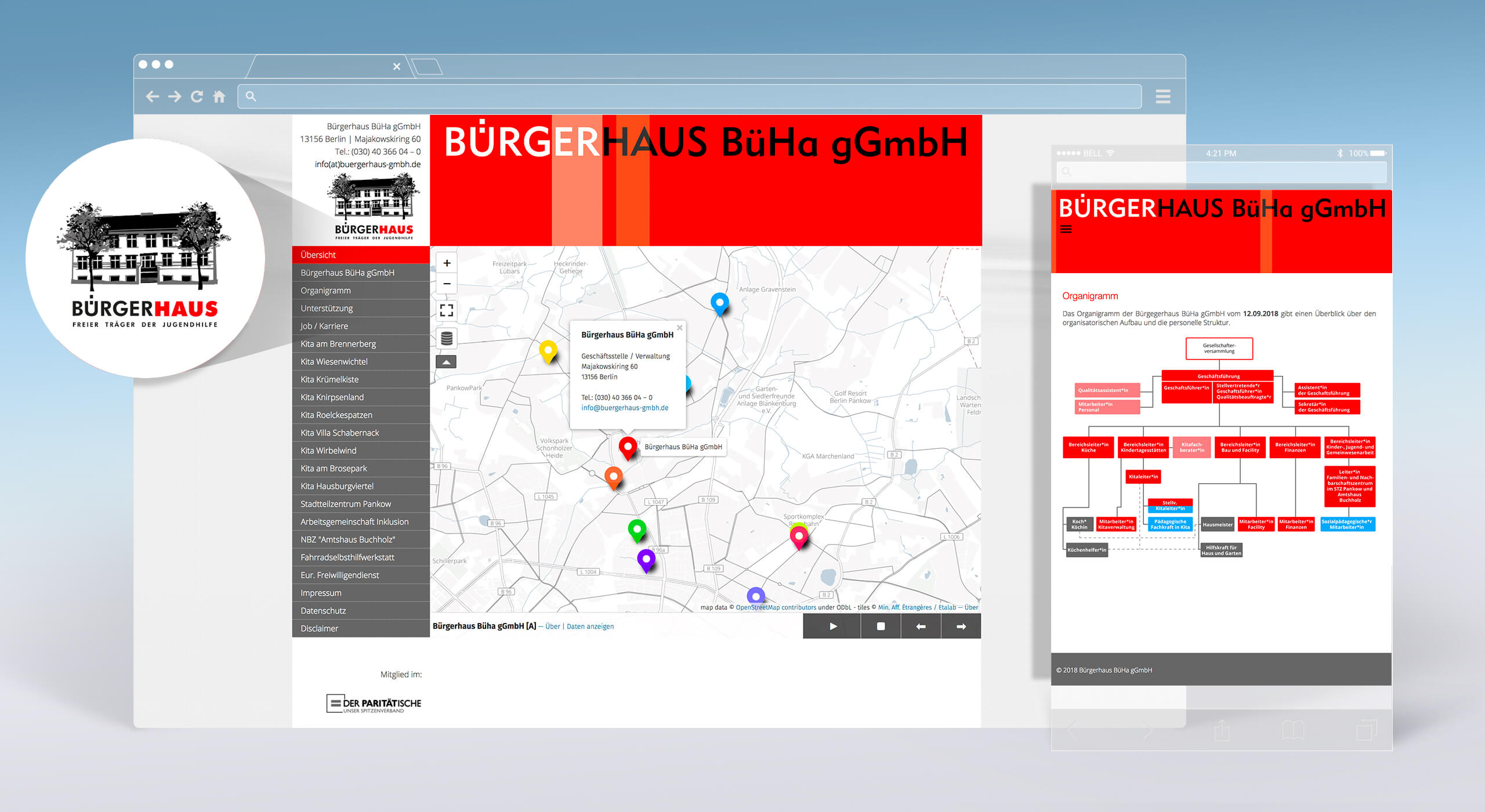Close the Bürgerhaus BüHa gGmbH map popup

[679, 328]
